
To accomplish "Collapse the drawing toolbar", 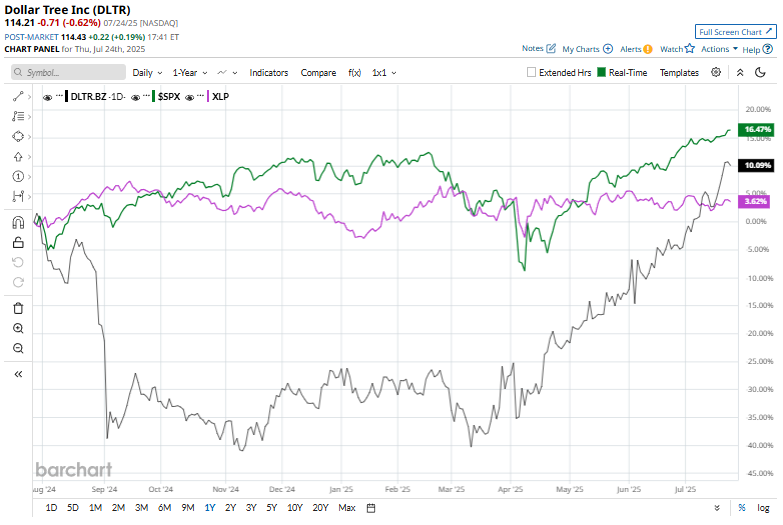I will 18,374.
